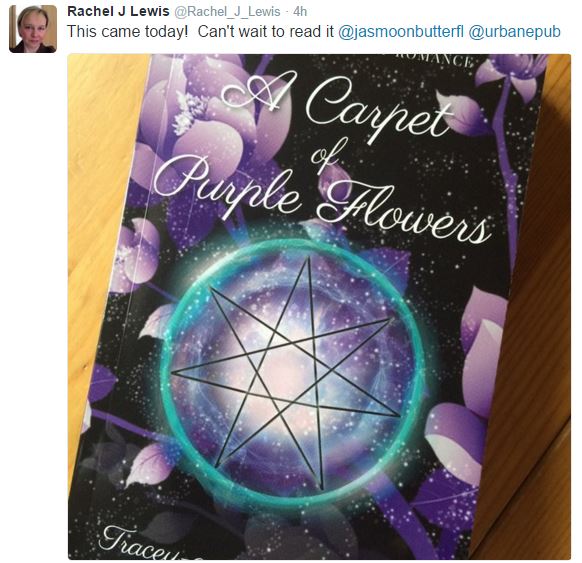Screen dimensions: 582x563
Task: Click the 4h timestamp link
Action: click(x=300, y=12)
